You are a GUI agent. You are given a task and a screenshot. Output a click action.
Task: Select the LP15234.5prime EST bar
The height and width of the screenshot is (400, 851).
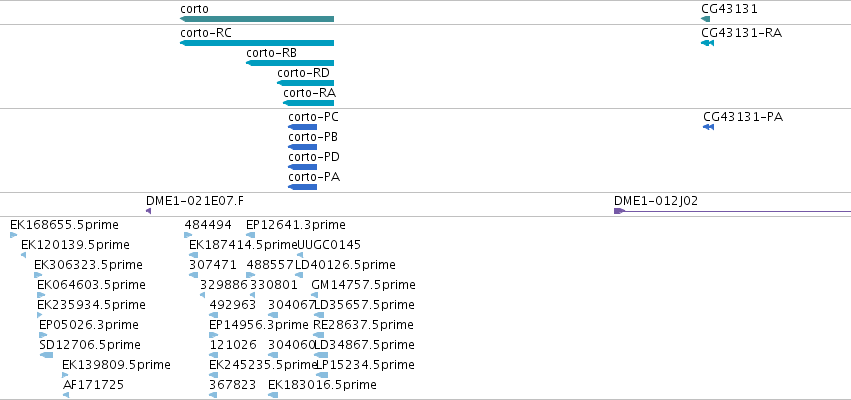(322, 375)
